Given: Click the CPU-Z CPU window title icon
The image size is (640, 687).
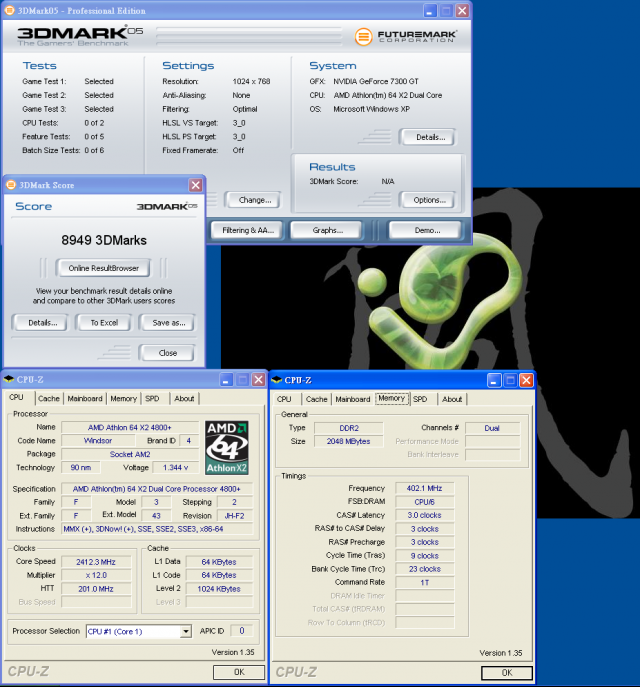Looking at the screenshot, I should (8, 379).
